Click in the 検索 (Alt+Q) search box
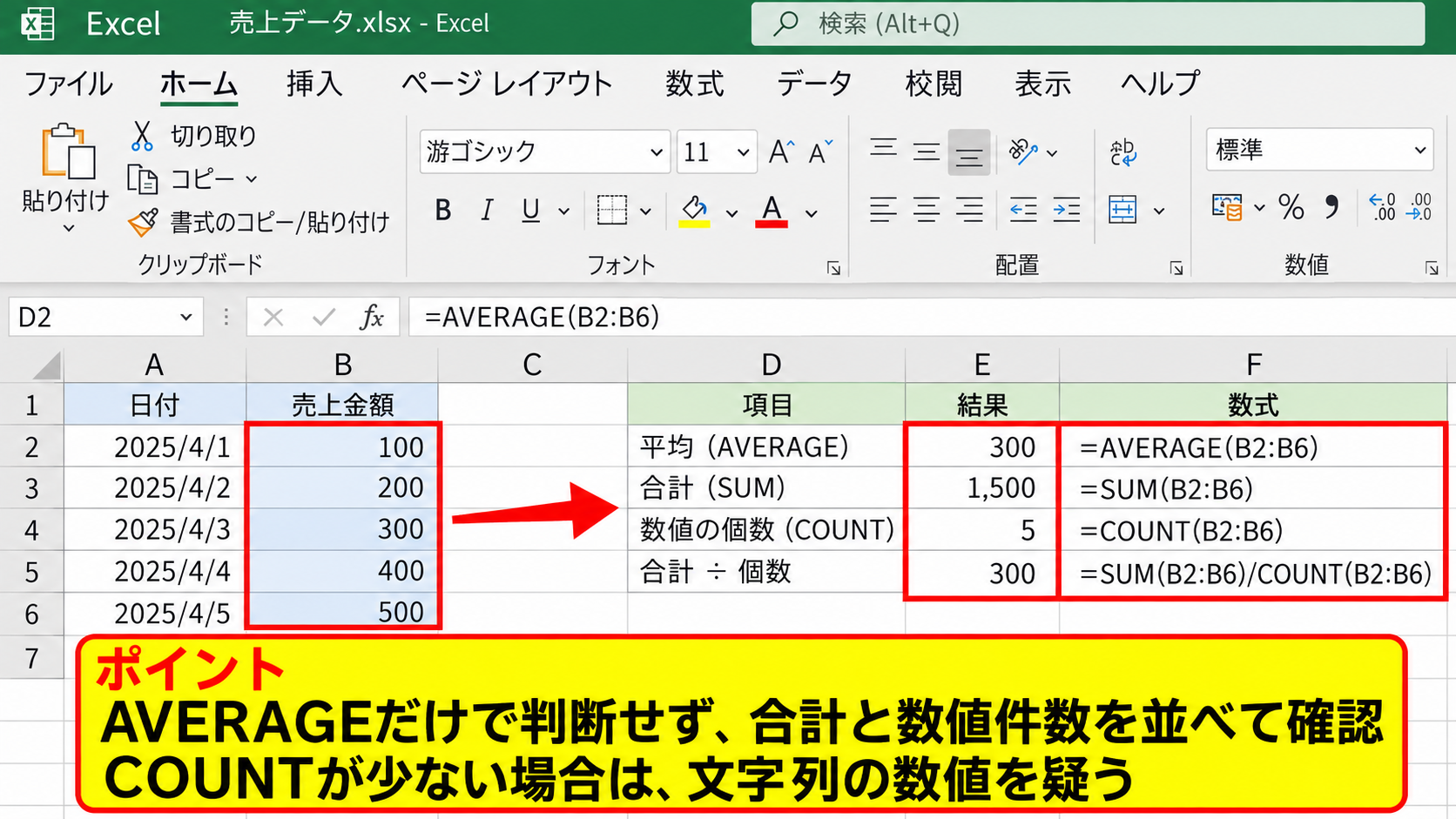 (x=1088, y=23)
